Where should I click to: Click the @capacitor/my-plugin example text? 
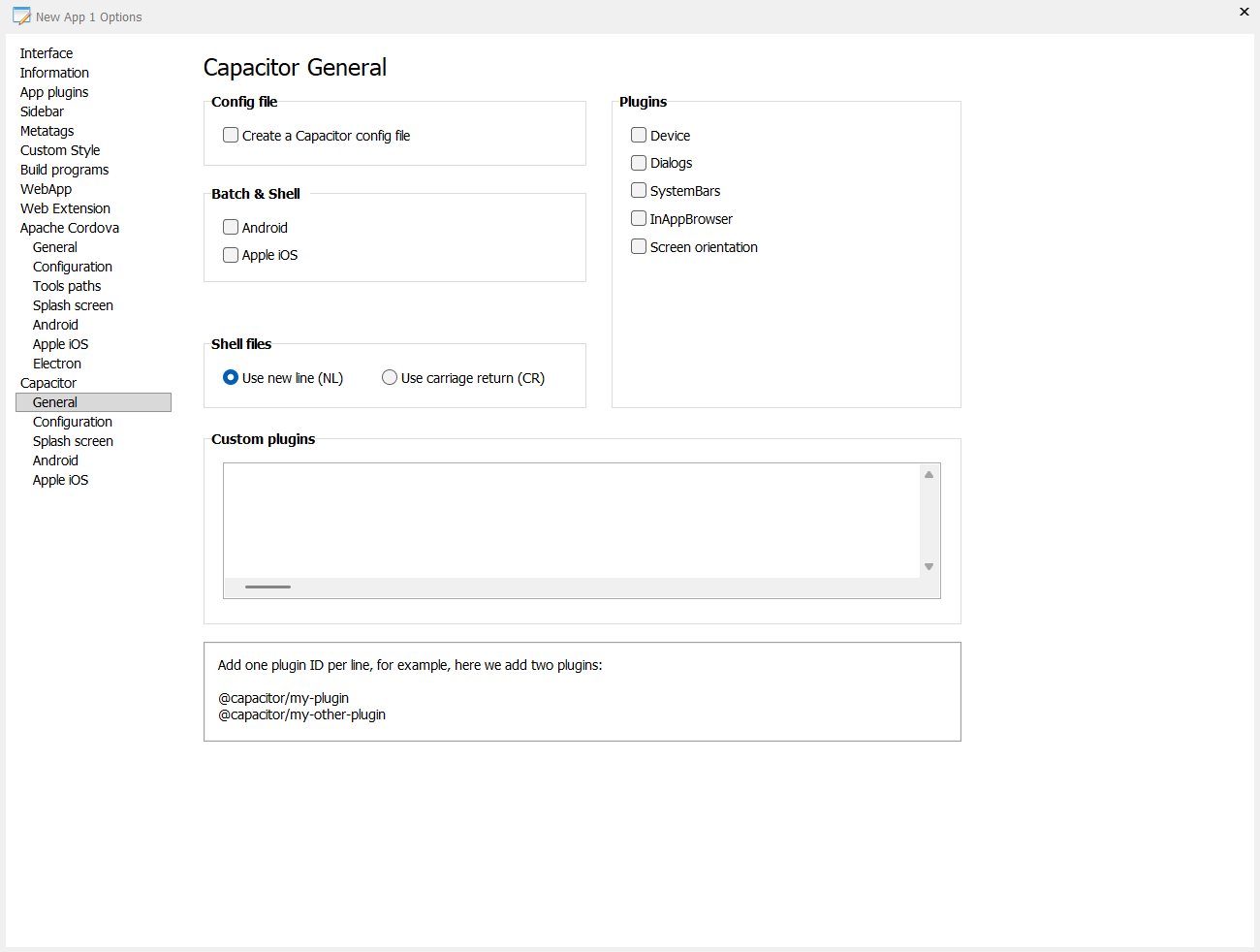(x=283, y=698)
